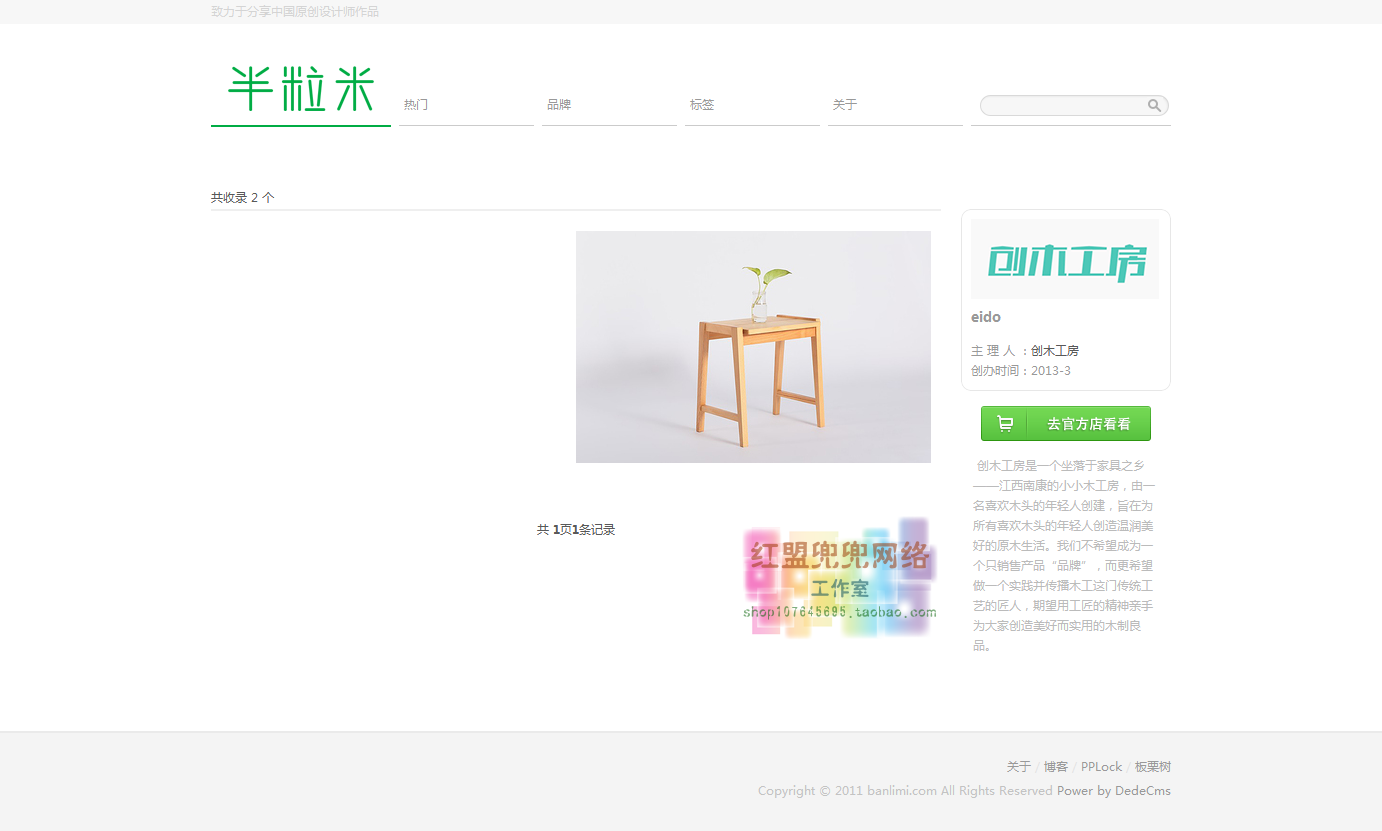This screenshot has width=1382, height=831.
Task: Click the 创木工房 brand description paragraph
Action: click(x=1064, y=555)
